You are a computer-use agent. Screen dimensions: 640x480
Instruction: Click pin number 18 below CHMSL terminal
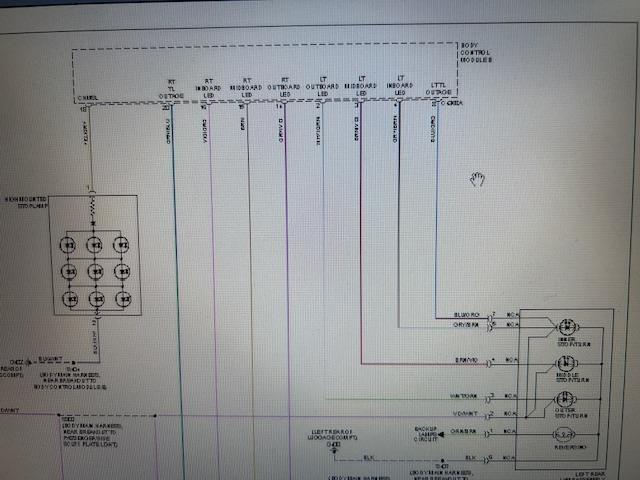pyautogui.click(x=83, y=109)
